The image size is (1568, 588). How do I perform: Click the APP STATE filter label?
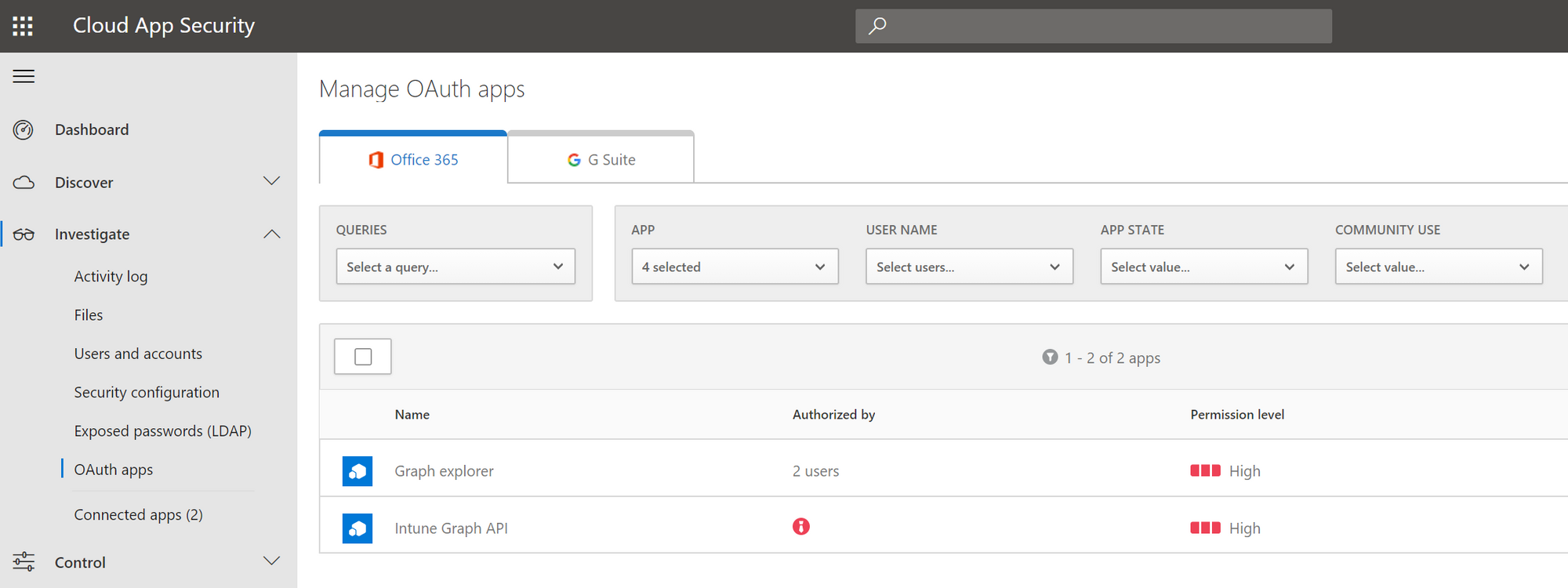click(1132, 230)
